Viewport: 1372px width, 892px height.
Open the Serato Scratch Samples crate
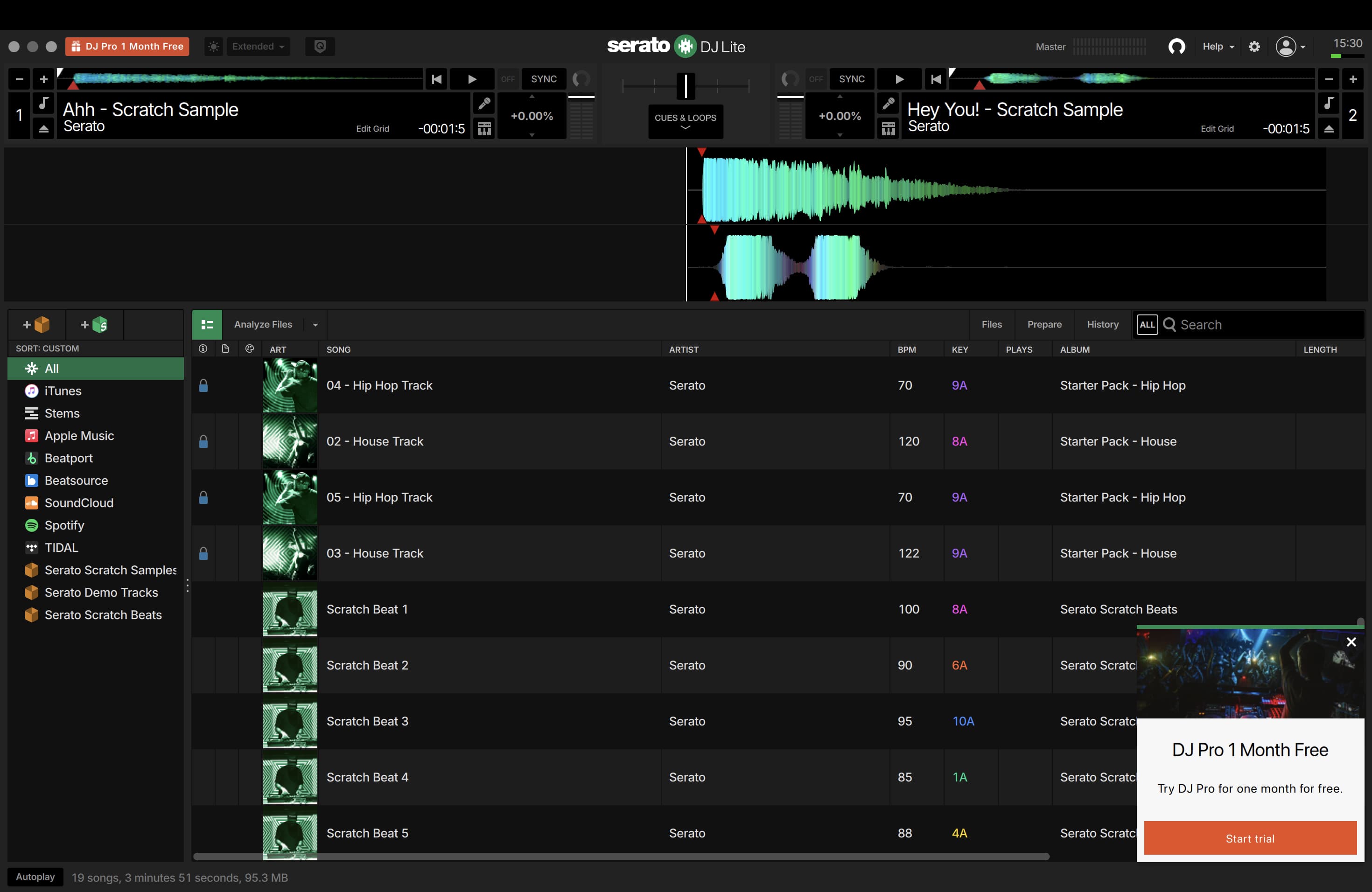(x=110, y=570)
